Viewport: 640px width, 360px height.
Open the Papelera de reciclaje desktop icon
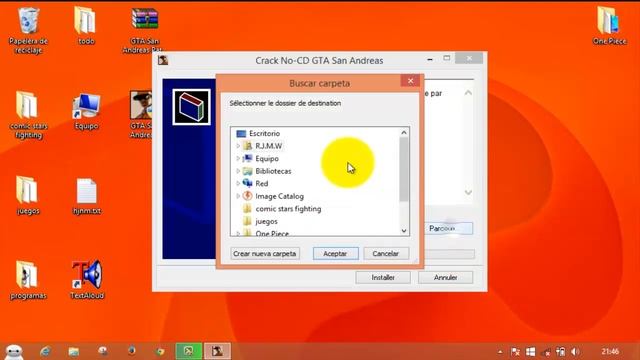pos(28,31)
